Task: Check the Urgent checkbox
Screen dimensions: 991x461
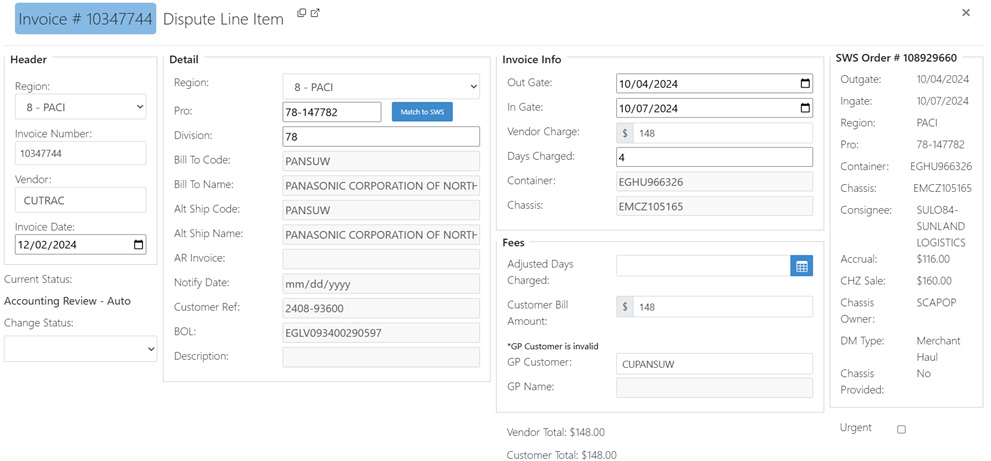Action: coord(901,429)
